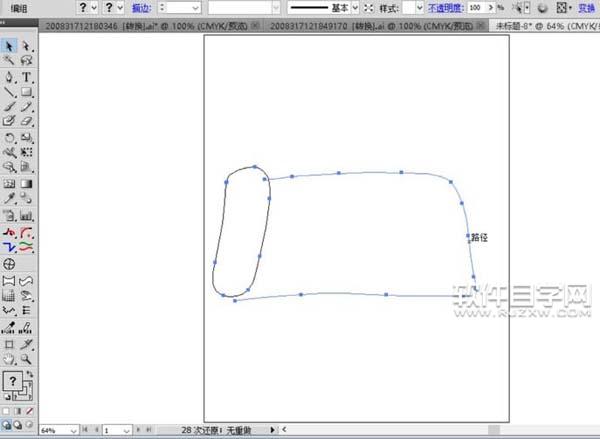
Task: Select the Pencil tool
Action: (x=26, y=107)
